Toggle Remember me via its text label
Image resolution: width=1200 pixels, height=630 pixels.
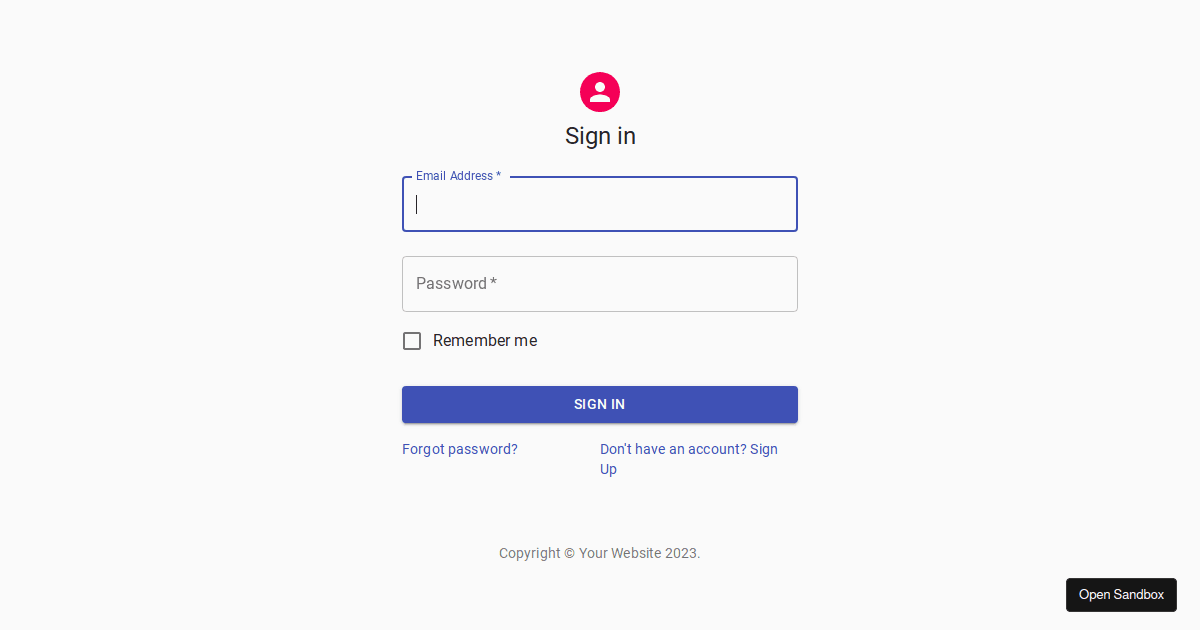(485, 341)
